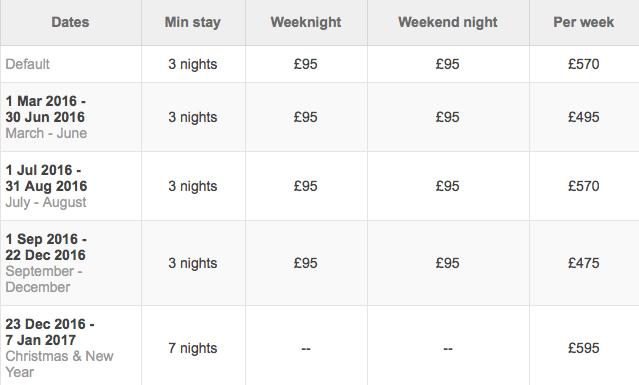Click the Min stay column header
This screenshot has width=639, height=385.
192,22
